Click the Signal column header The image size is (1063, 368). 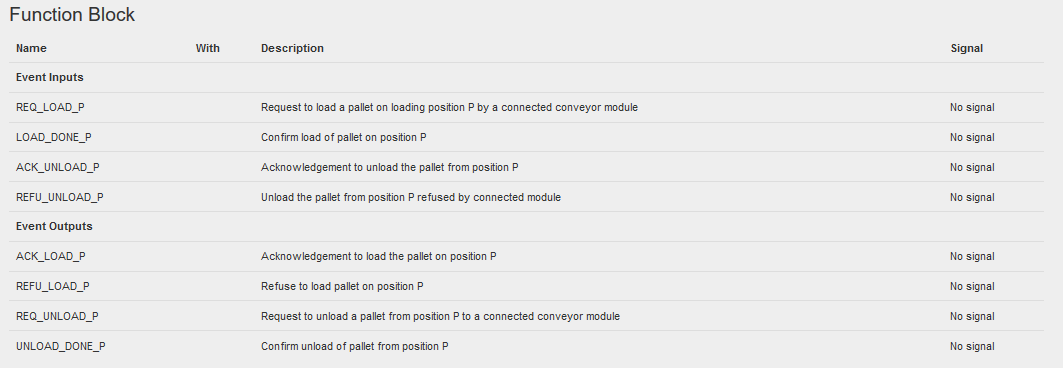click(967, 48)
